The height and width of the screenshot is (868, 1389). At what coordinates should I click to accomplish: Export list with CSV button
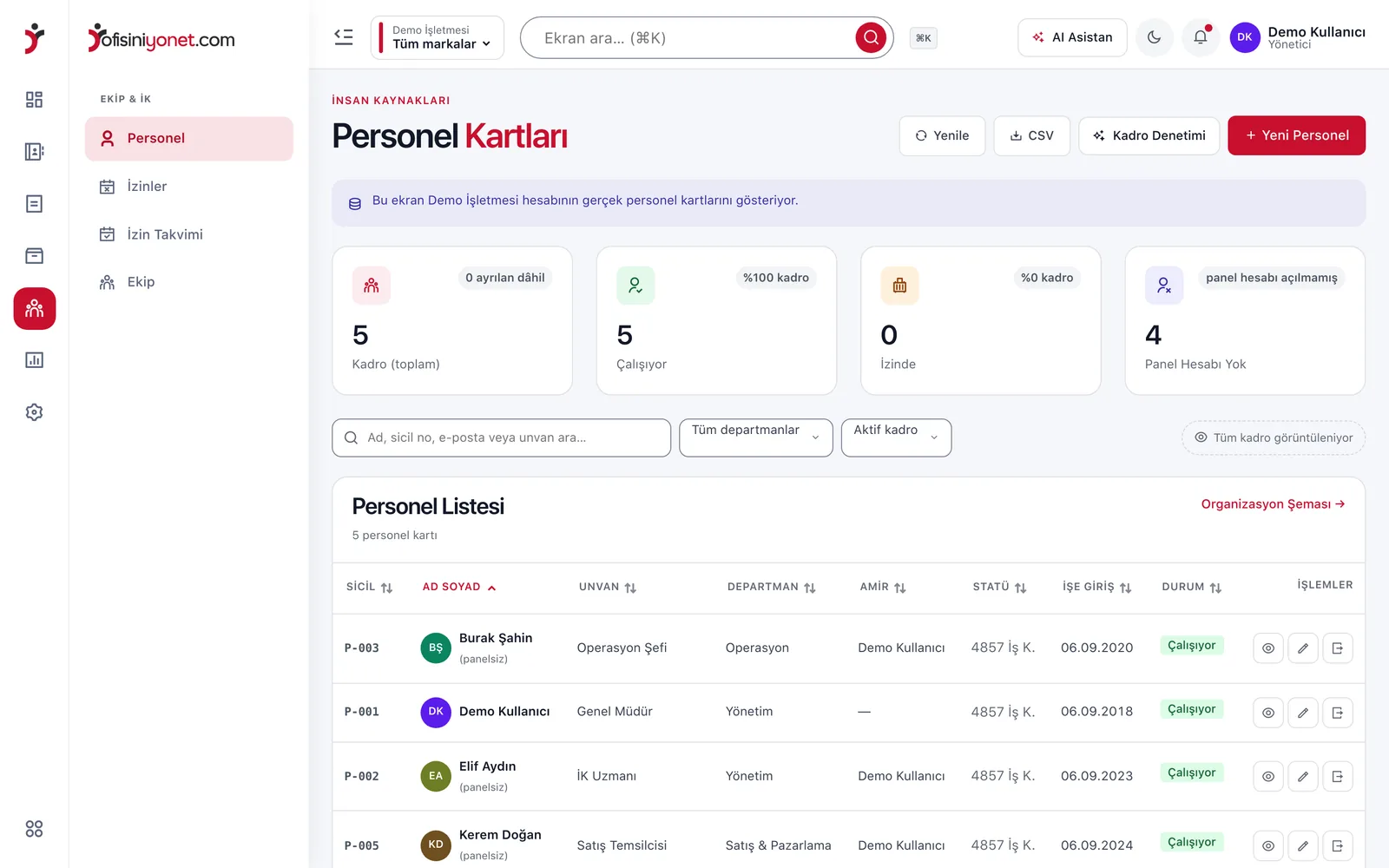coord(1031,135)
